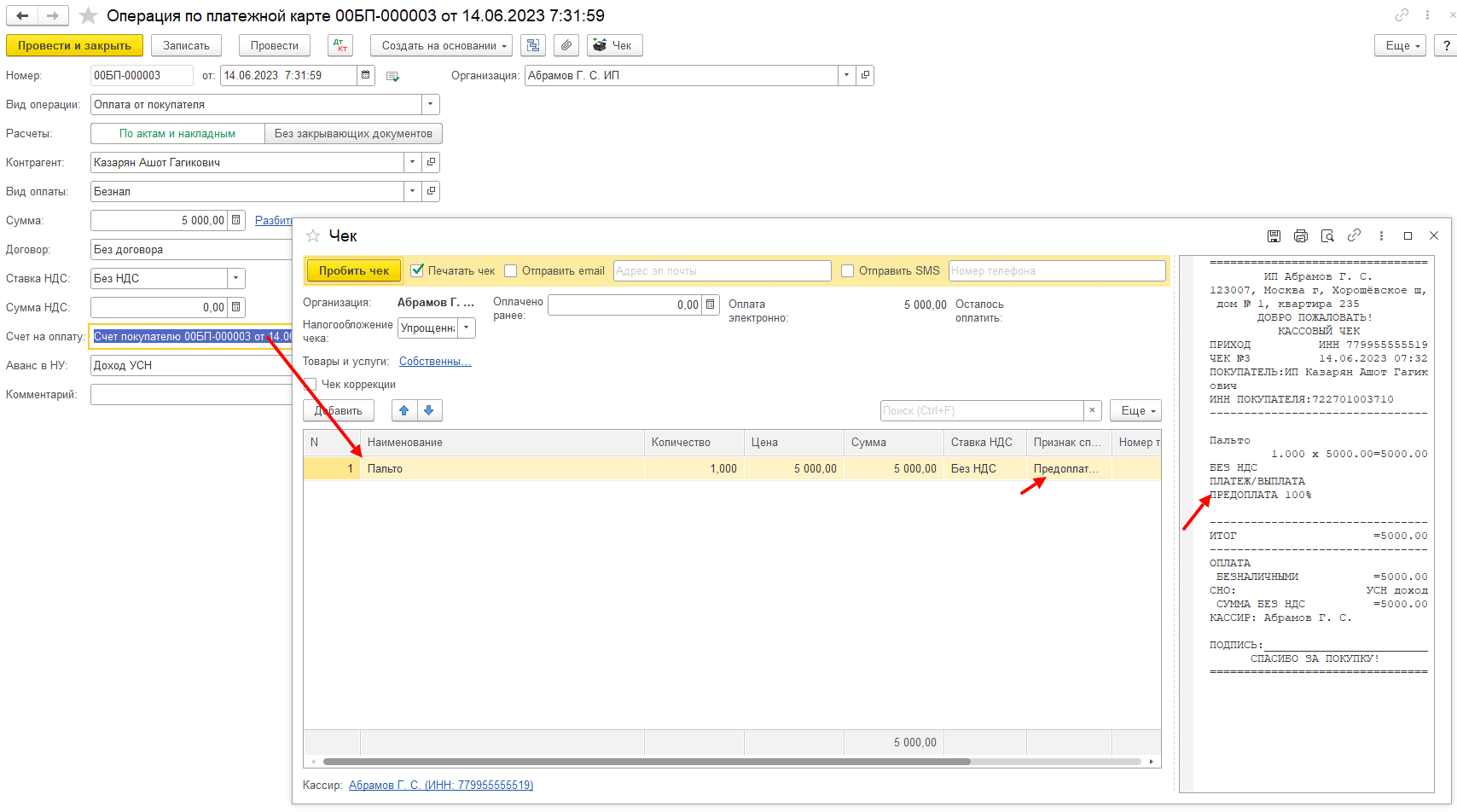Enable the Отправить SMS checkbox
The width and height of the screenshot is (1457, 812).
point(847,271)
